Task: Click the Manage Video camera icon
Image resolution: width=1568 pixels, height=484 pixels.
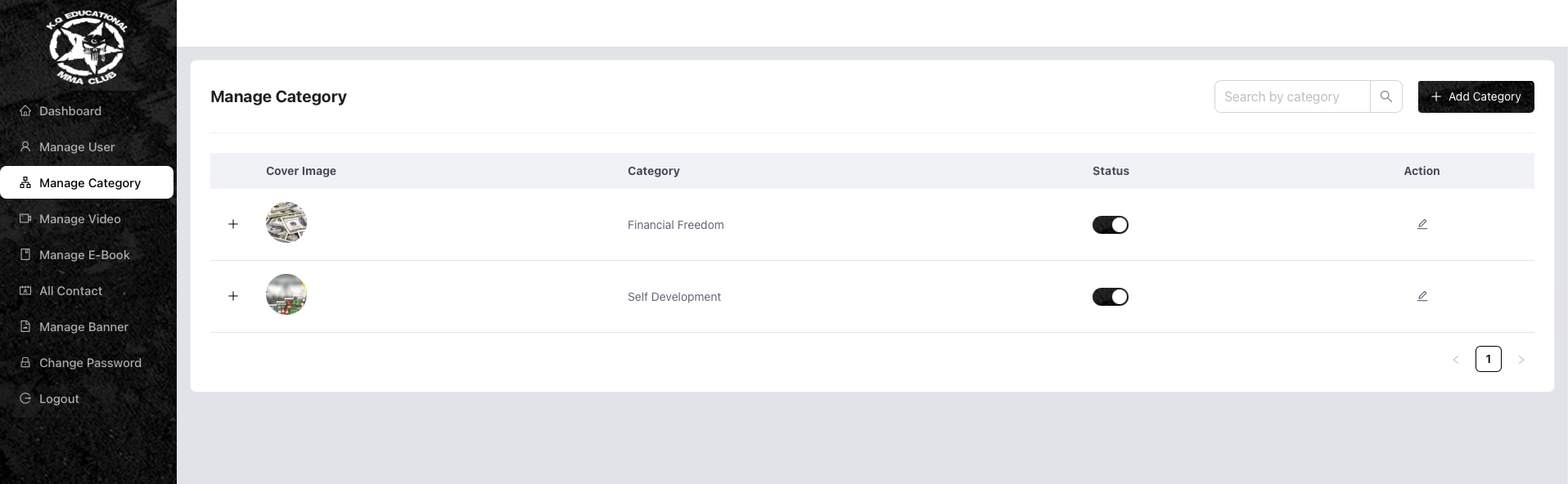Action: tap(25, 218)
